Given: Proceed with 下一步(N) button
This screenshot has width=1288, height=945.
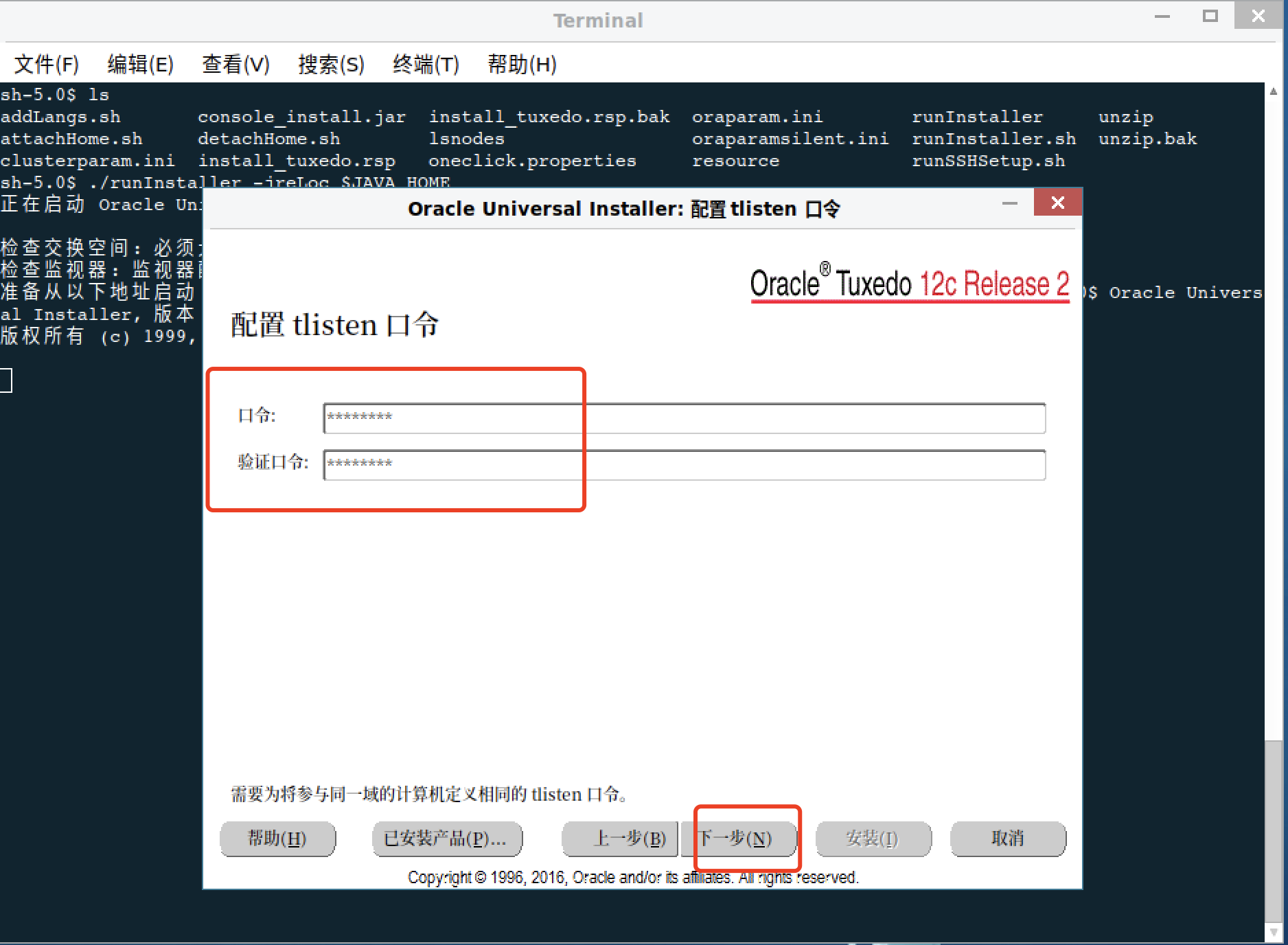Looking at the screenshot, I should (739, 839).
